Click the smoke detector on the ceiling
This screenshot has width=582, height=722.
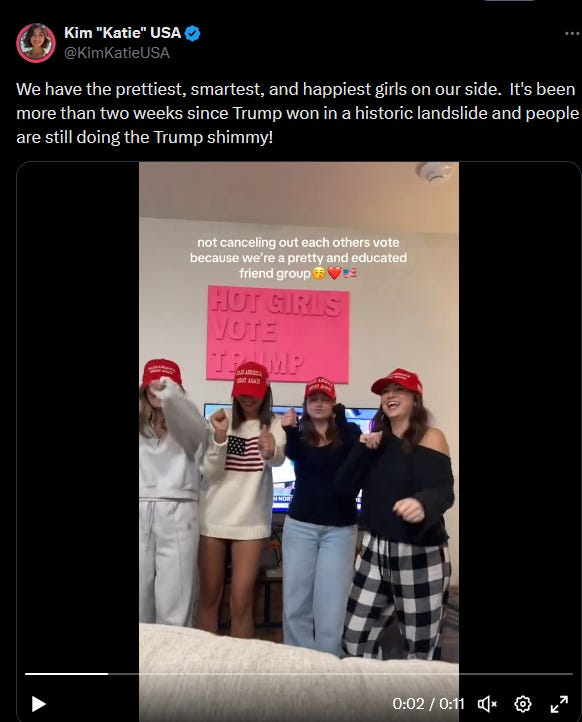pyautogui.click(x=434, y=172)
